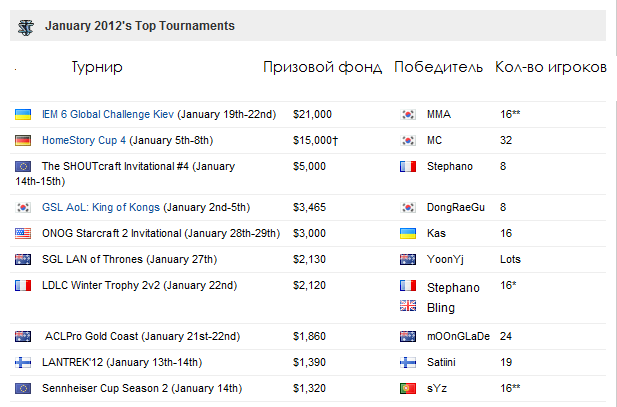
Task: Click the French flag beside LDLC Winter Trophy
Action: point(23,285)
